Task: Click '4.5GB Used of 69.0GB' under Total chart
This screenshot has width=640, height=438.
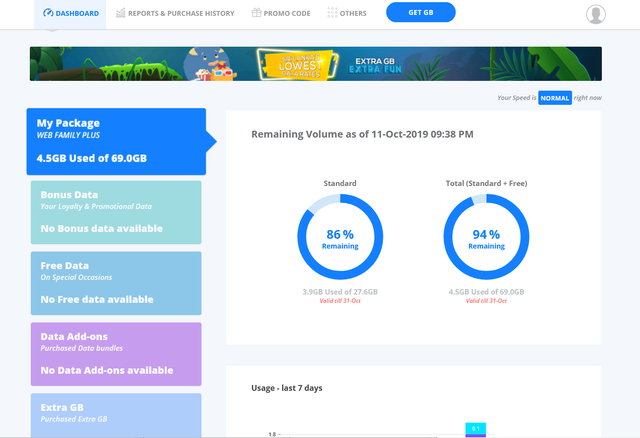Action: (486, 292)
